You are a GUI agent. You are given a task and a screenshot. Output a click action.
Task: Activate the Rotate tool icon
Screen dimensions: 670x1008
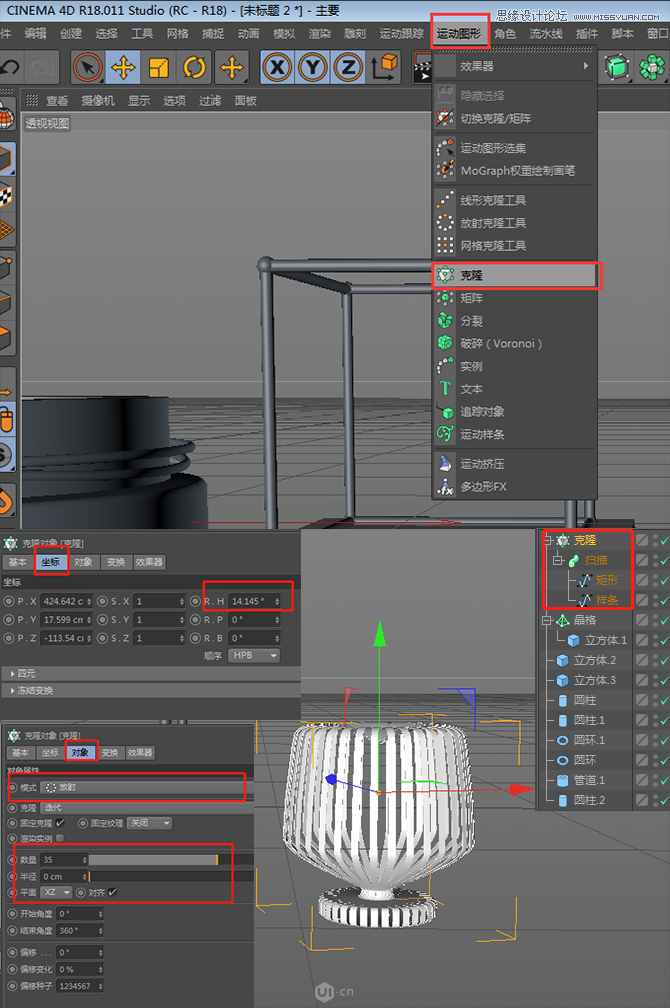point(195,67)
